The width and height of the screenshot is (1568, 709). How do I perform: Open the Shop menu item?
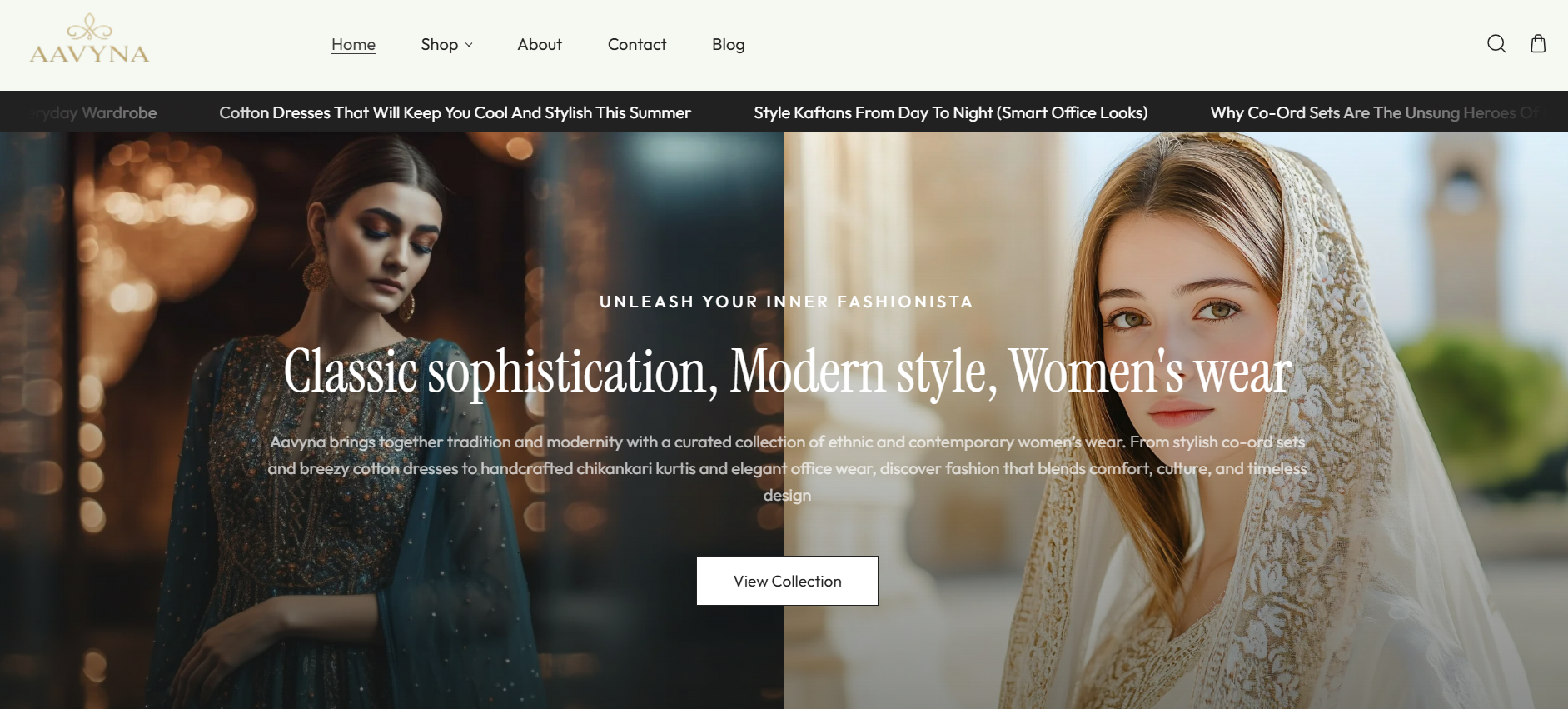click(x=439, y=45)
